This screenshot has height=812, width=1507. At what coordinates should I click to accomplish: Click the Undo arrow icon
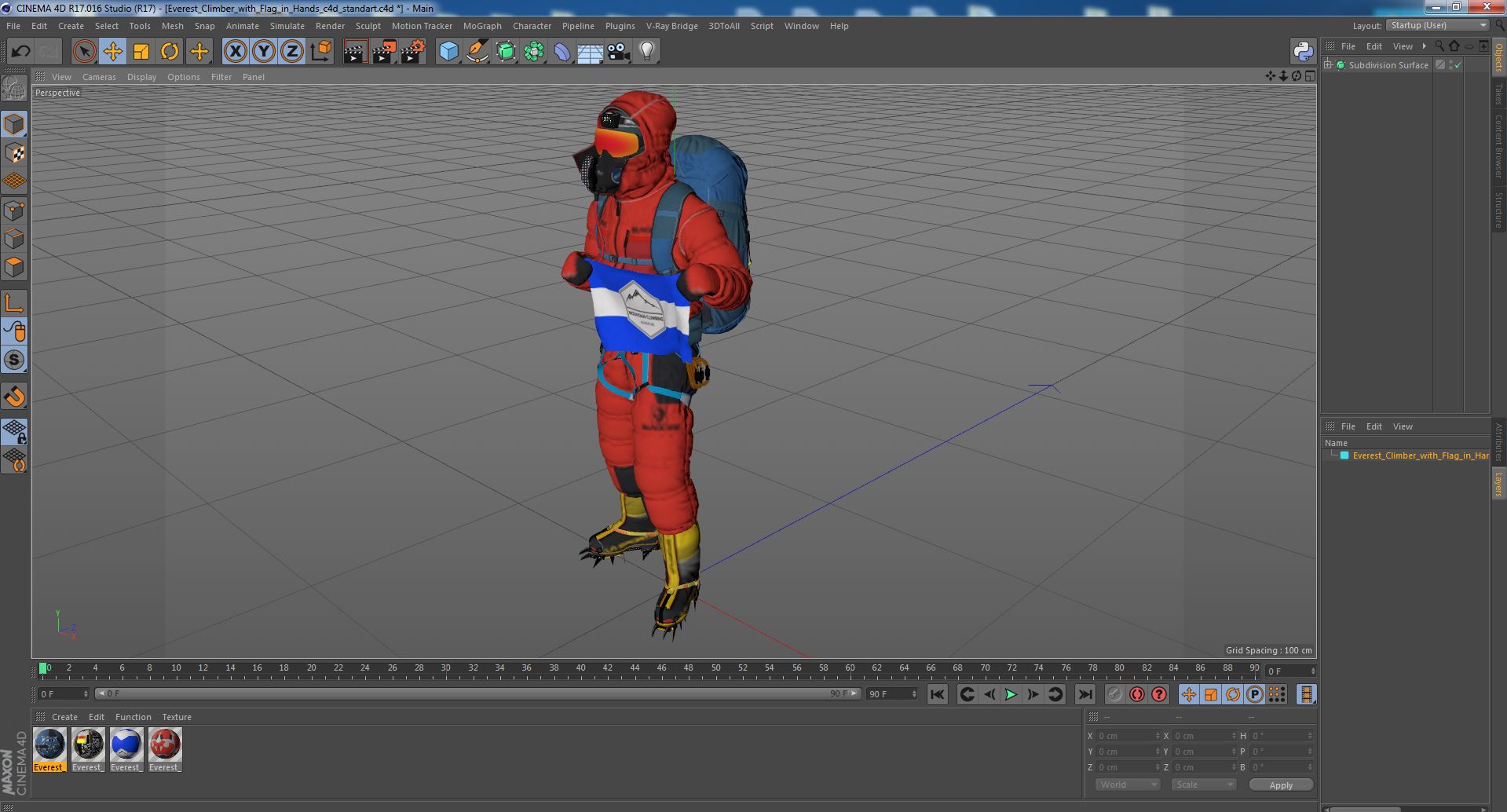[x=20, y=52]
